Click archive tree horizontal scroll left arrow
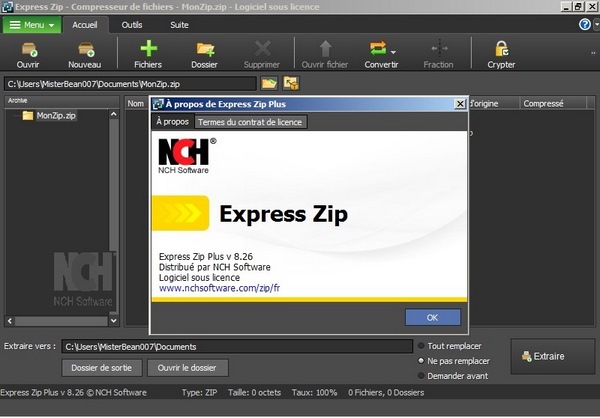 point(10,321)
